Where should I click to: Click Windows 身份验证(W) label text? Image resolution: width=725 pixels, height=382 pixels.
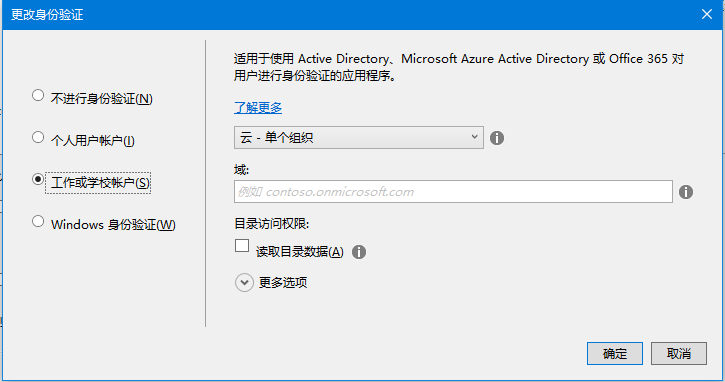(x=113, y=225)
